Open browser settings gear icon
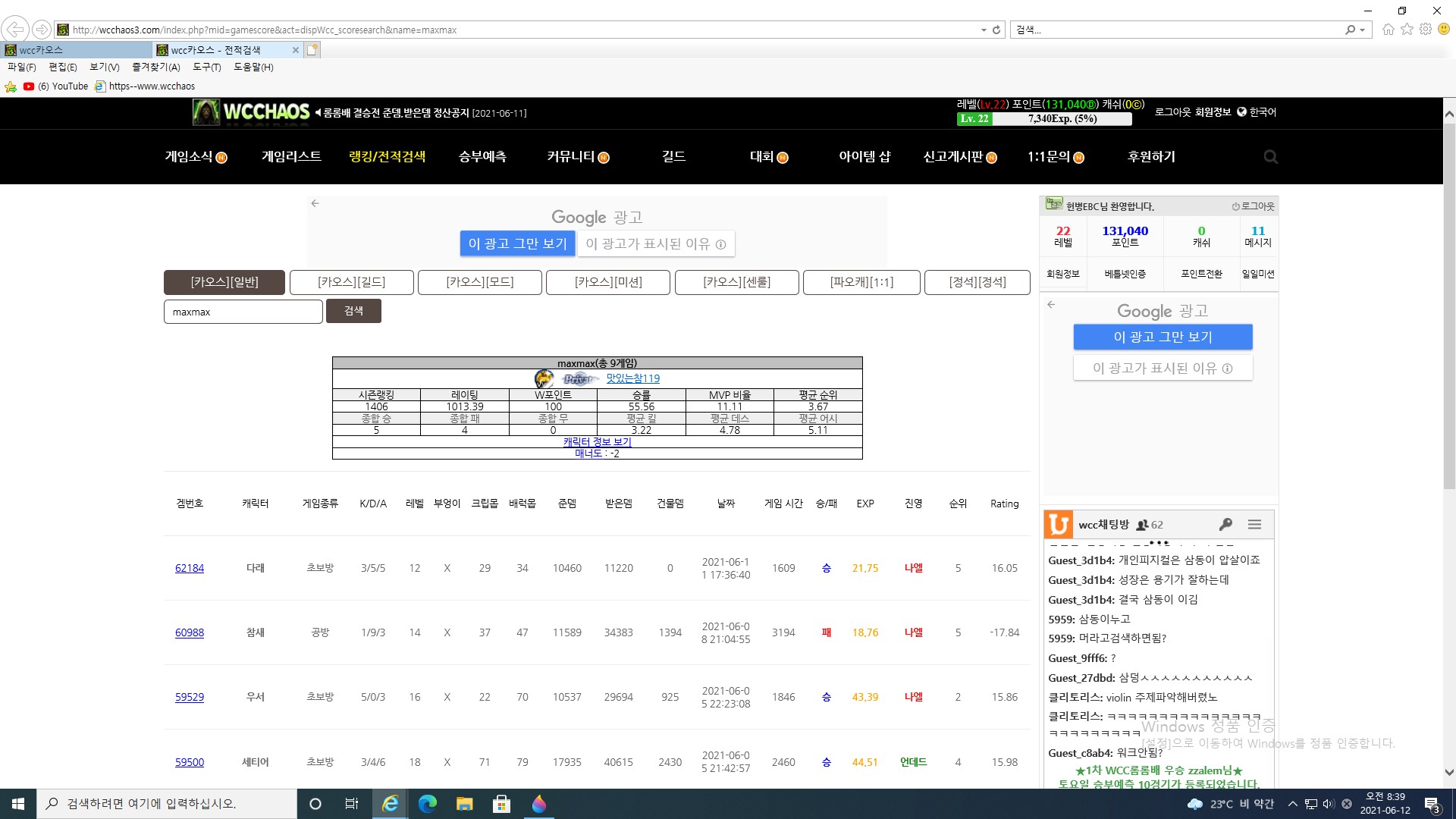The width and height of the screenshot is (1456, 819). [1426, 30]
